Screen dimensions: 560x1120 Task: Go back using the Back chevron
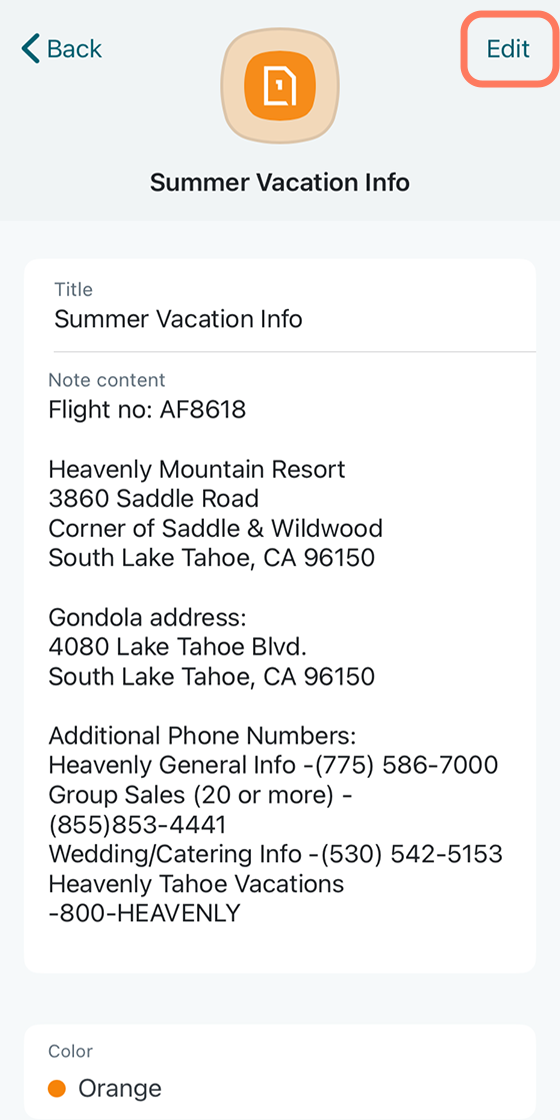click(x=31, y=49)
